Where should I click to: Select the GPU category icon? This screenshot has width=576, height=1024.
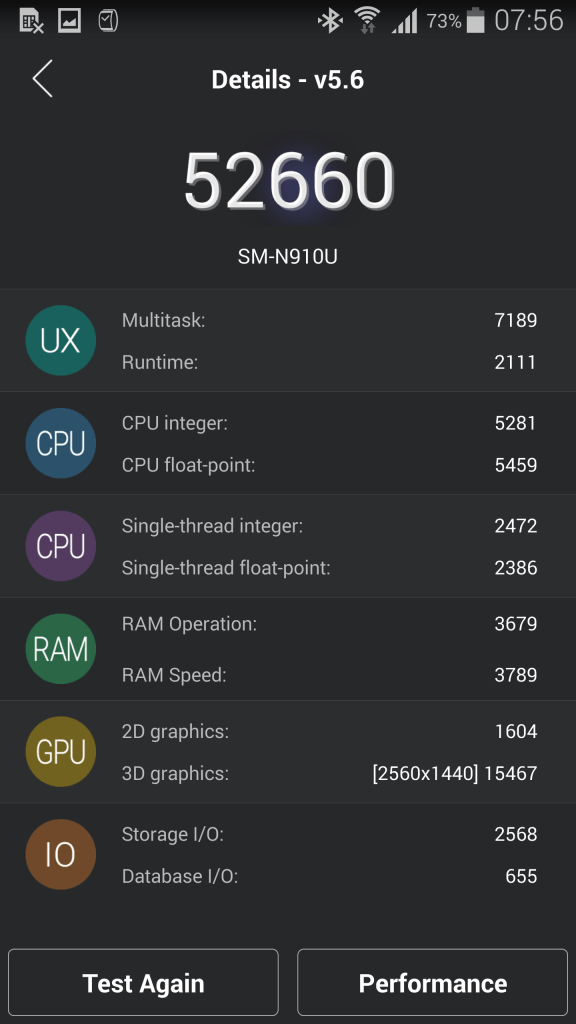[60, 752]
